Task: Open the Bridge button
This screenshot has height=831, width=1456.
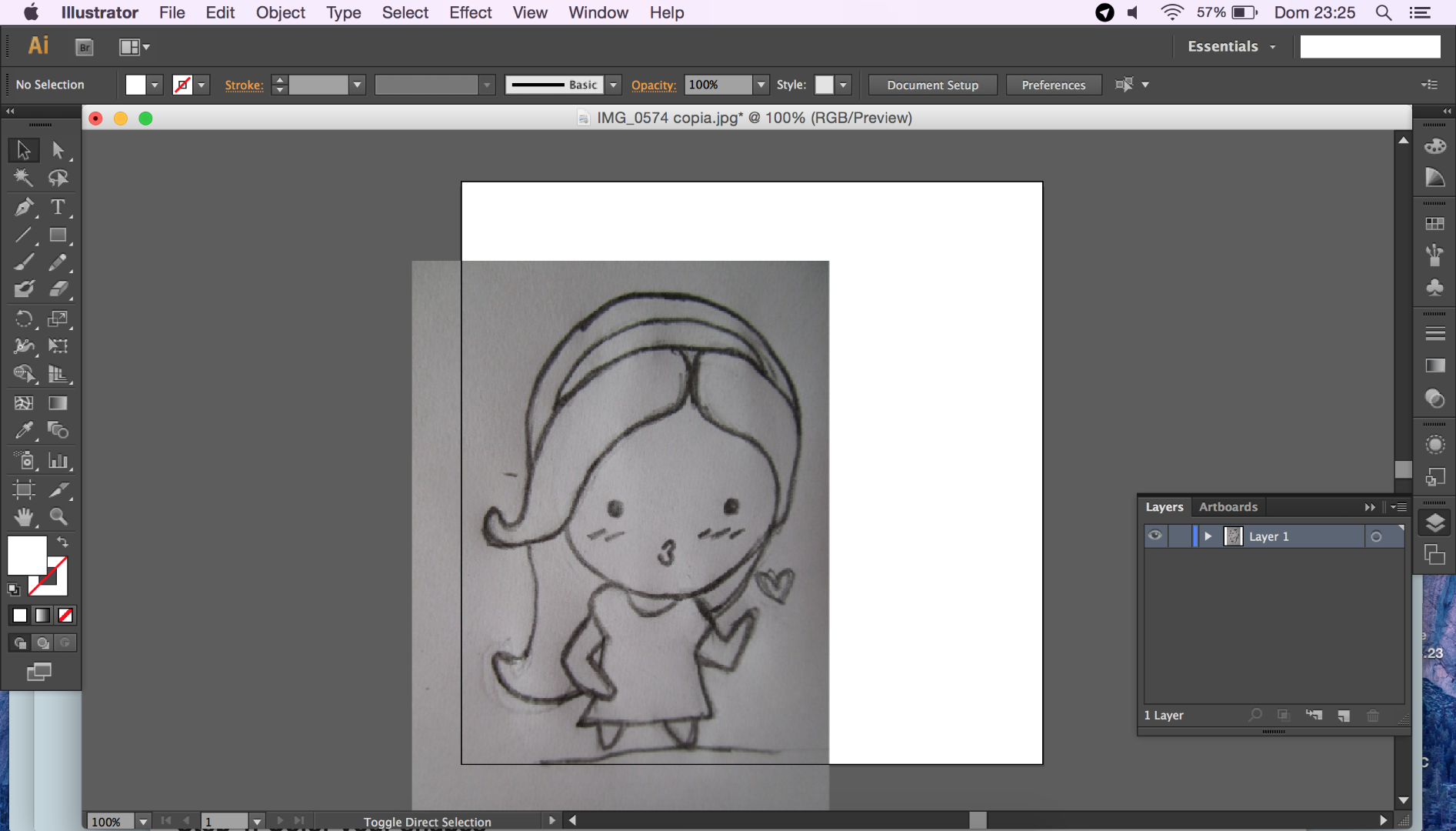Action: coord(85,47)
